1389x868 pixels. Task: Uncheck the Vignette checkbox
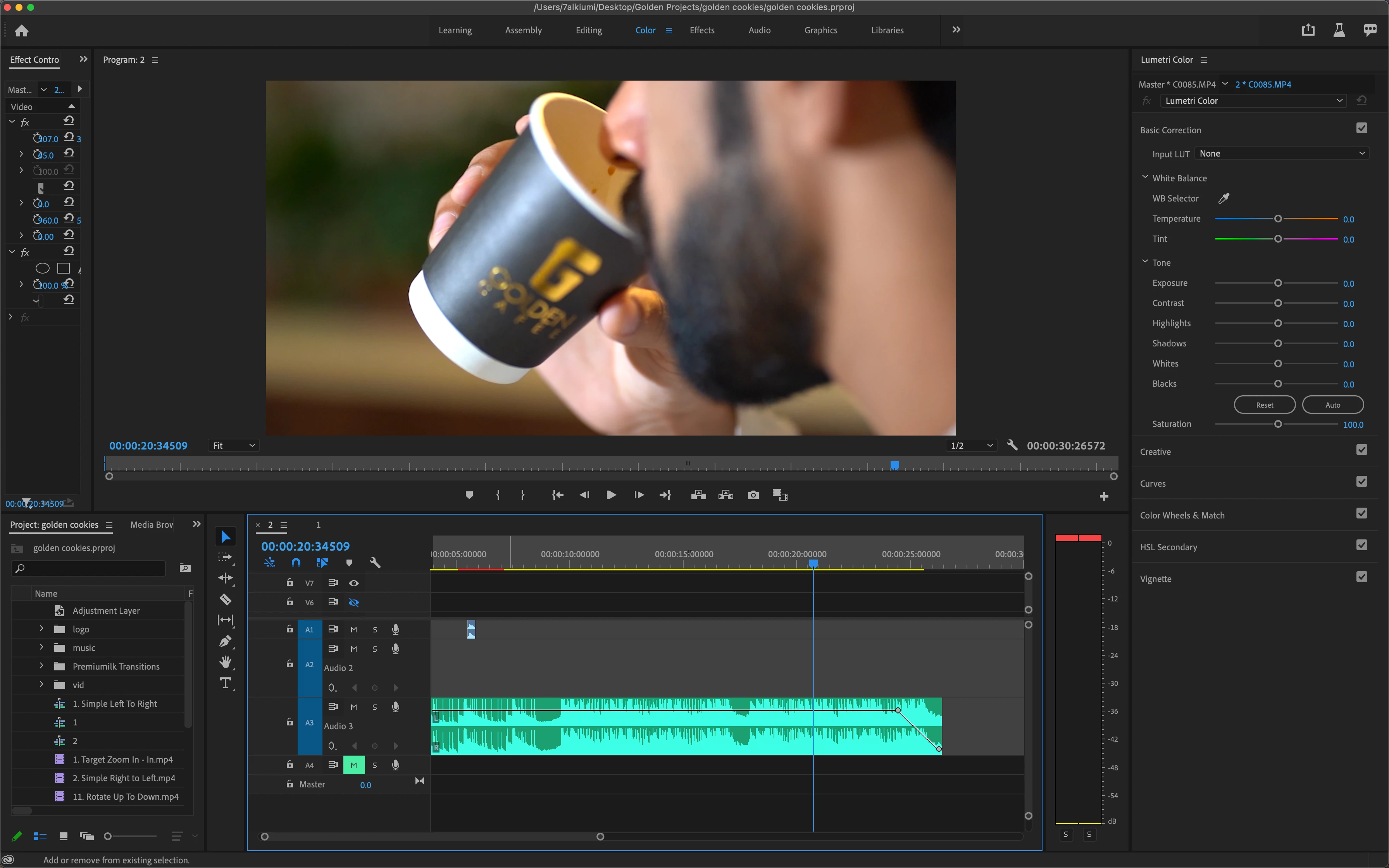pos(1361,576)
